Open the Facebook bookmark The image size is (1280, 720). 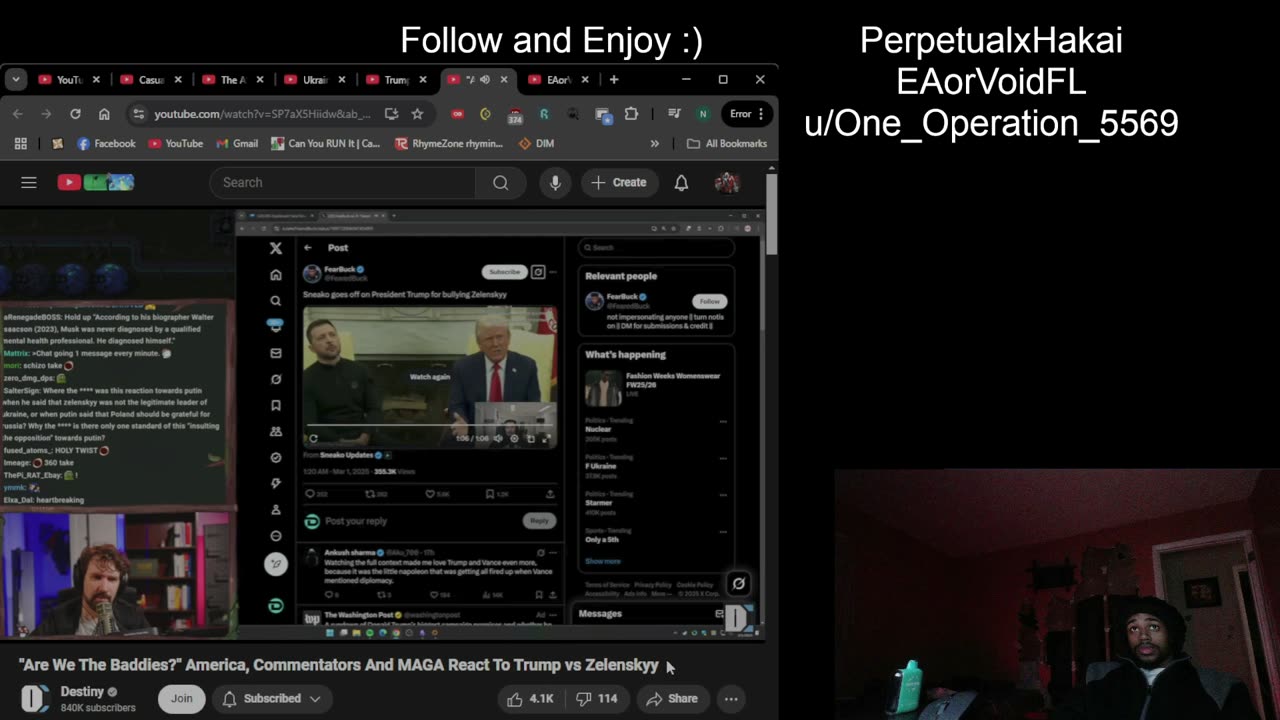[106, 144]
